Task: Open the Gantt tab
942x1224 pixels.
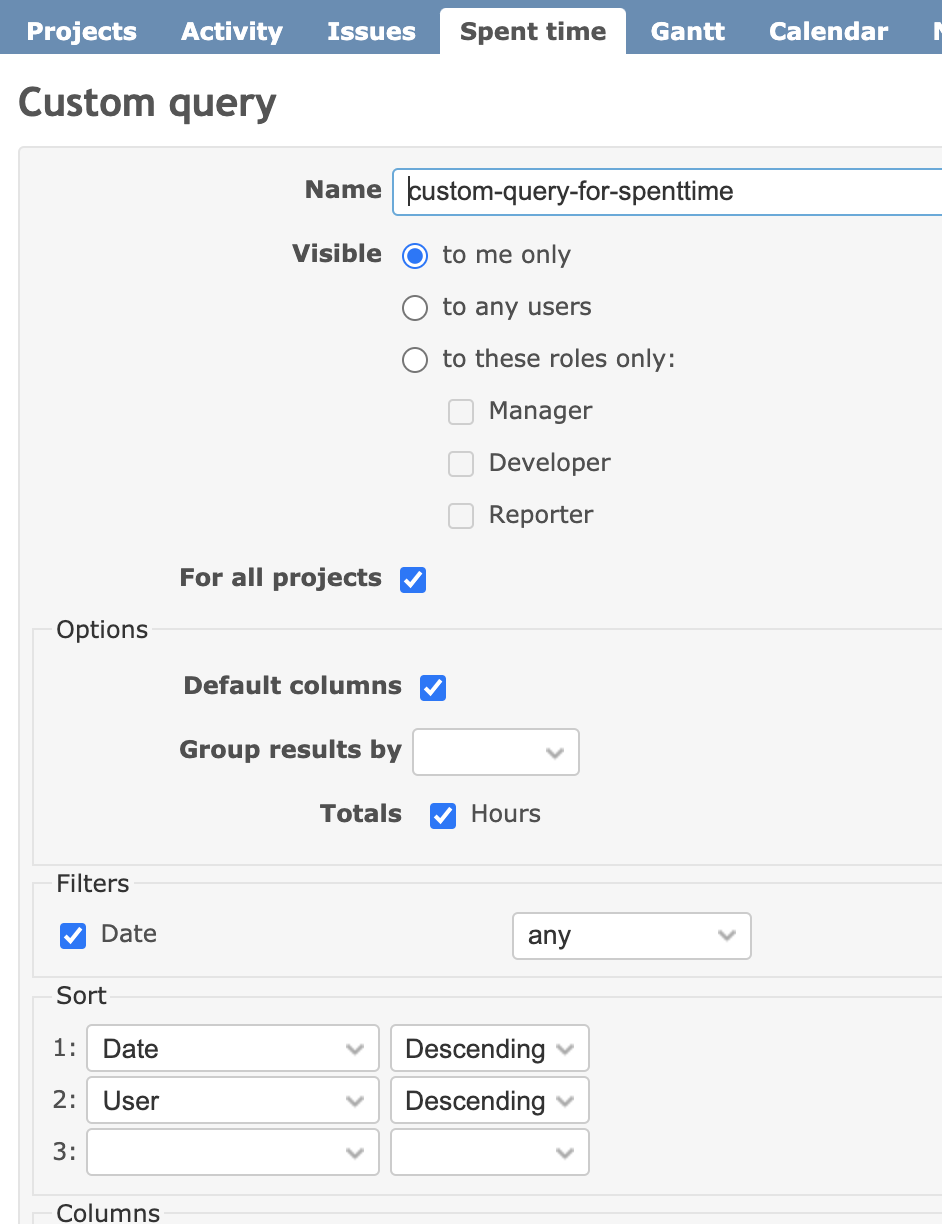Action: coord(687,31)
